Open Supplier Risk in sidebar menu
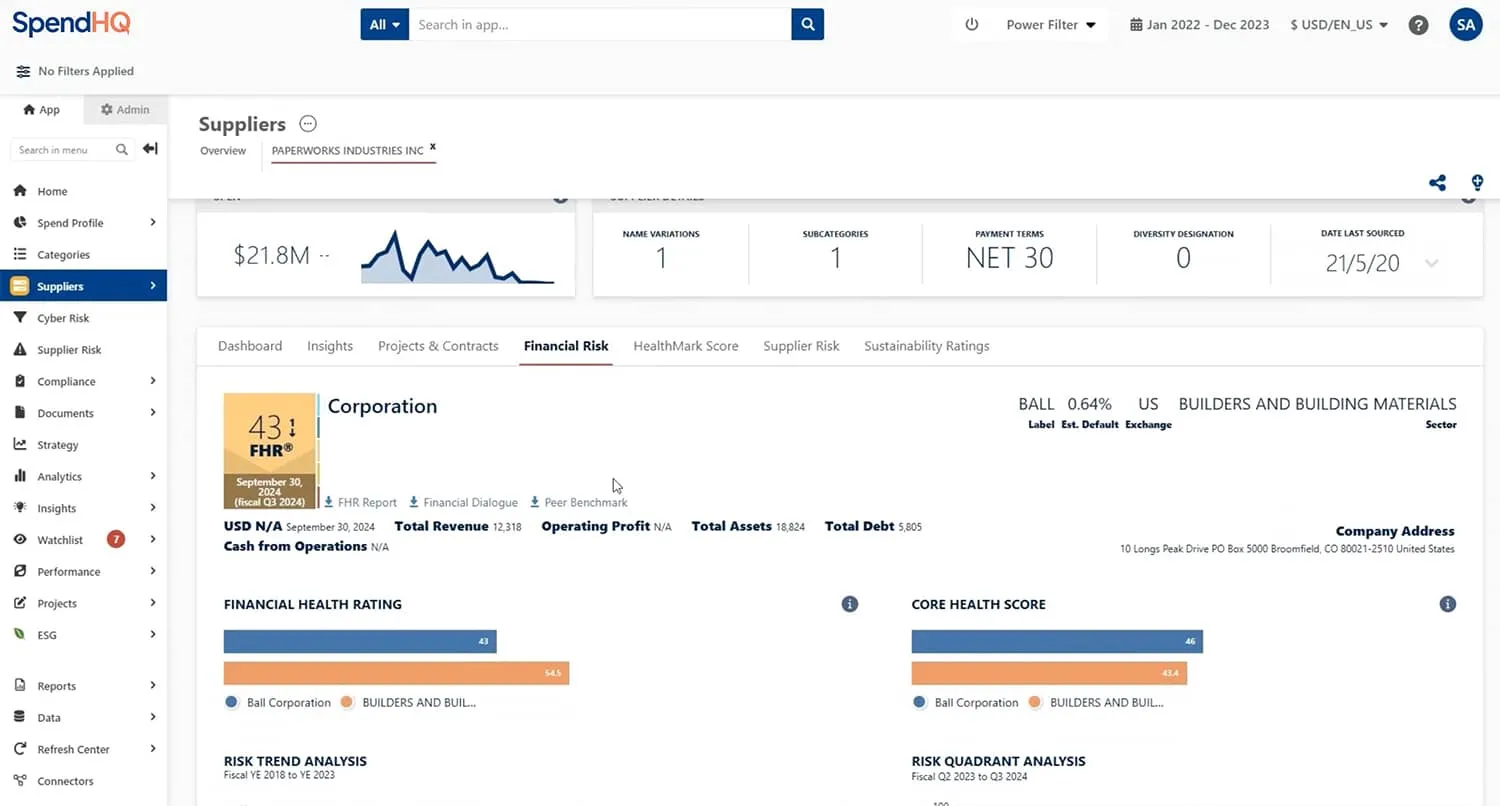Image resolution: width=1500 pixels, height=806 pixels. (69, 350)
